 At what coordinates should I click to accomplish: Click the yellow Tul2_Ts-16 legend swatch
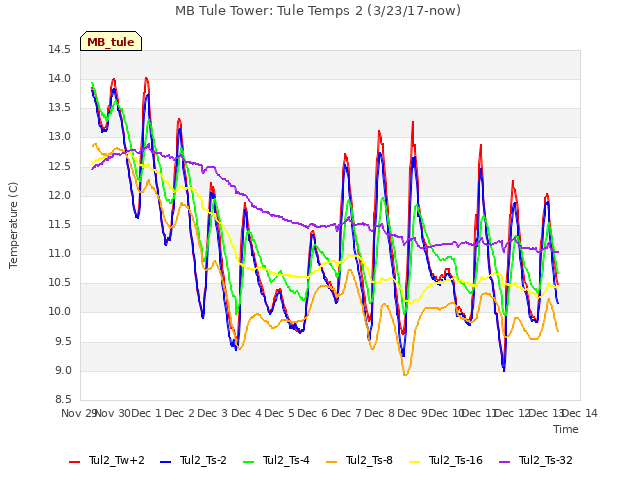coord(415,461)
